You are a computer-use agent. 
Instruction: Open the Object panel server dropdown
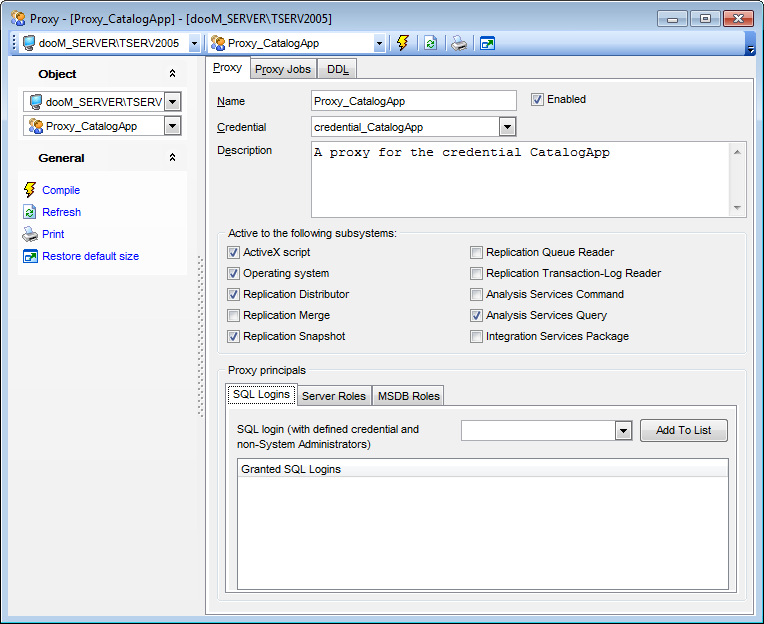click(x=172, y=102)
